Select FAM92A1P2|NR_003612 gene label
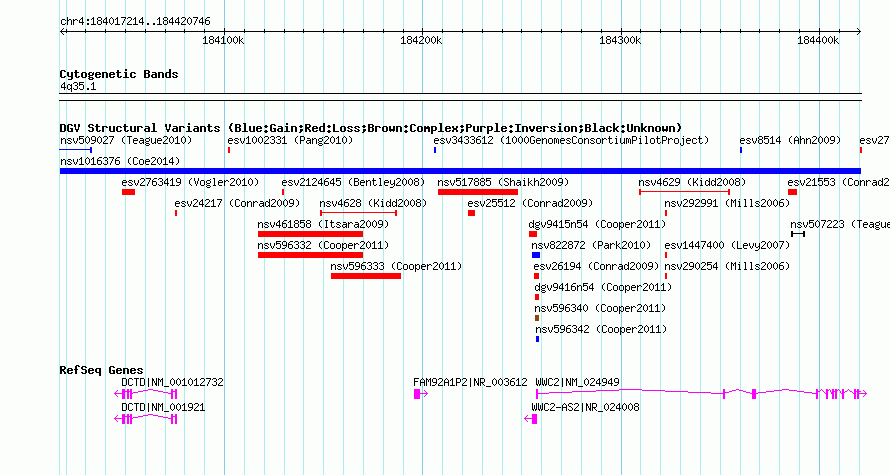This screenshot has width=890, height=475. (470, 382)
